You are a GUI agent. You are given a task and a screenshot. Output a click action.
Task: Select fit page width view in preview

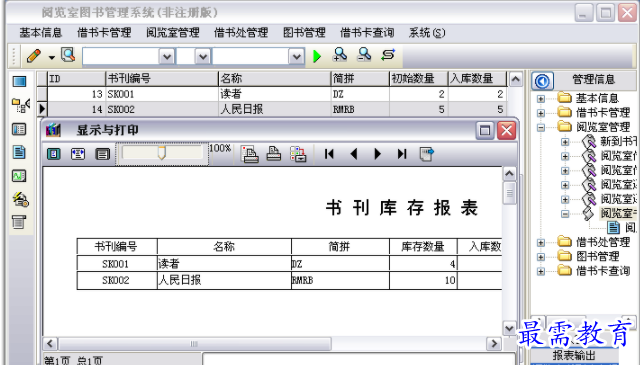[78, 154]
